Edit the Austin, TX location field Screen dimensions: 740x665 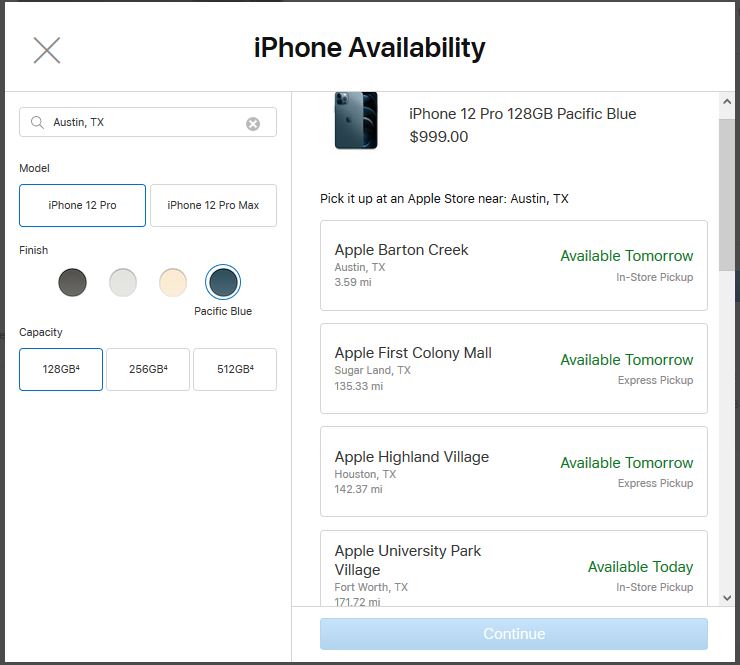(148, 122)
